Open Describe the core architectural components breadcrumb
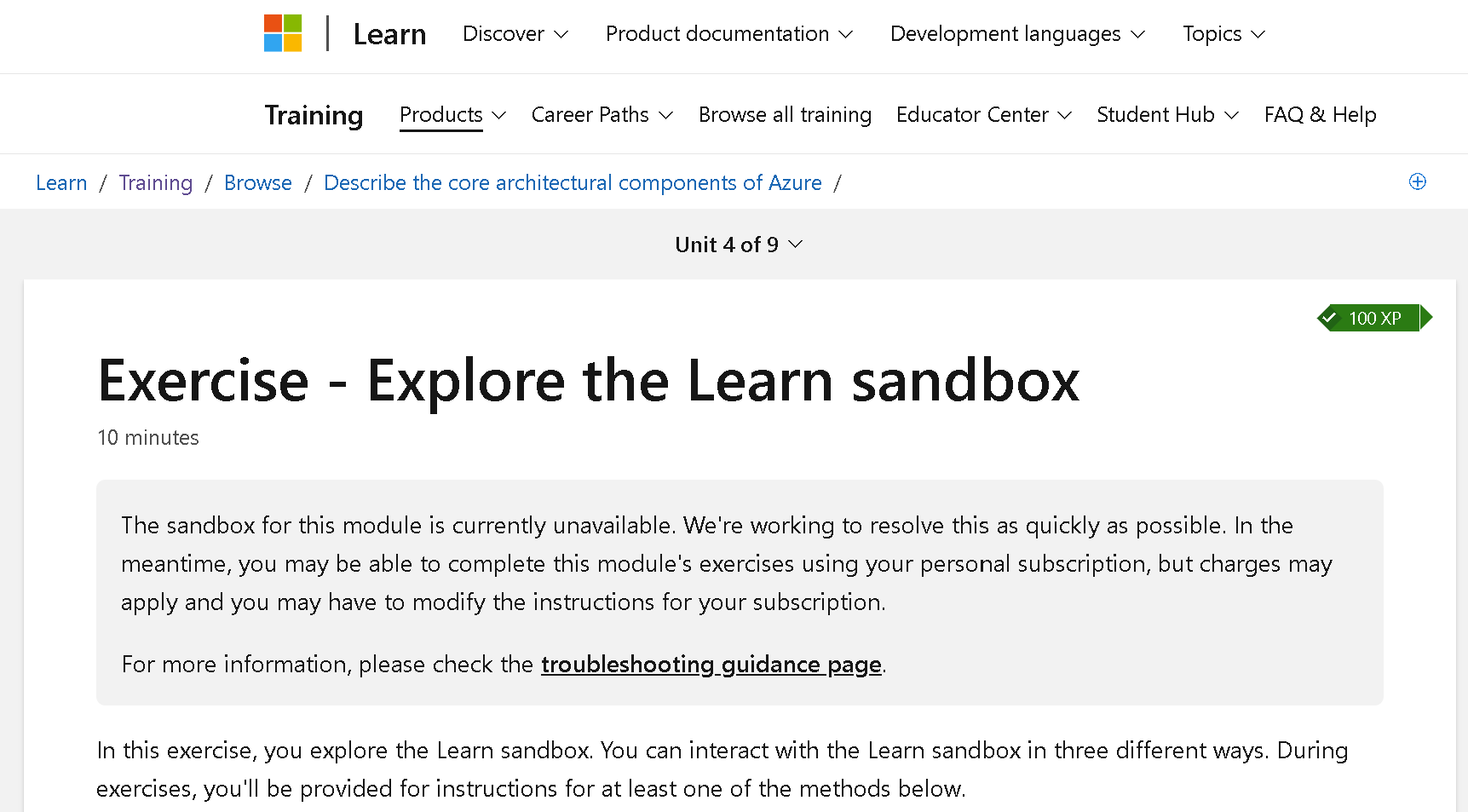The width and height of the screenshot is (1468, 812). [x=573, y=183]
